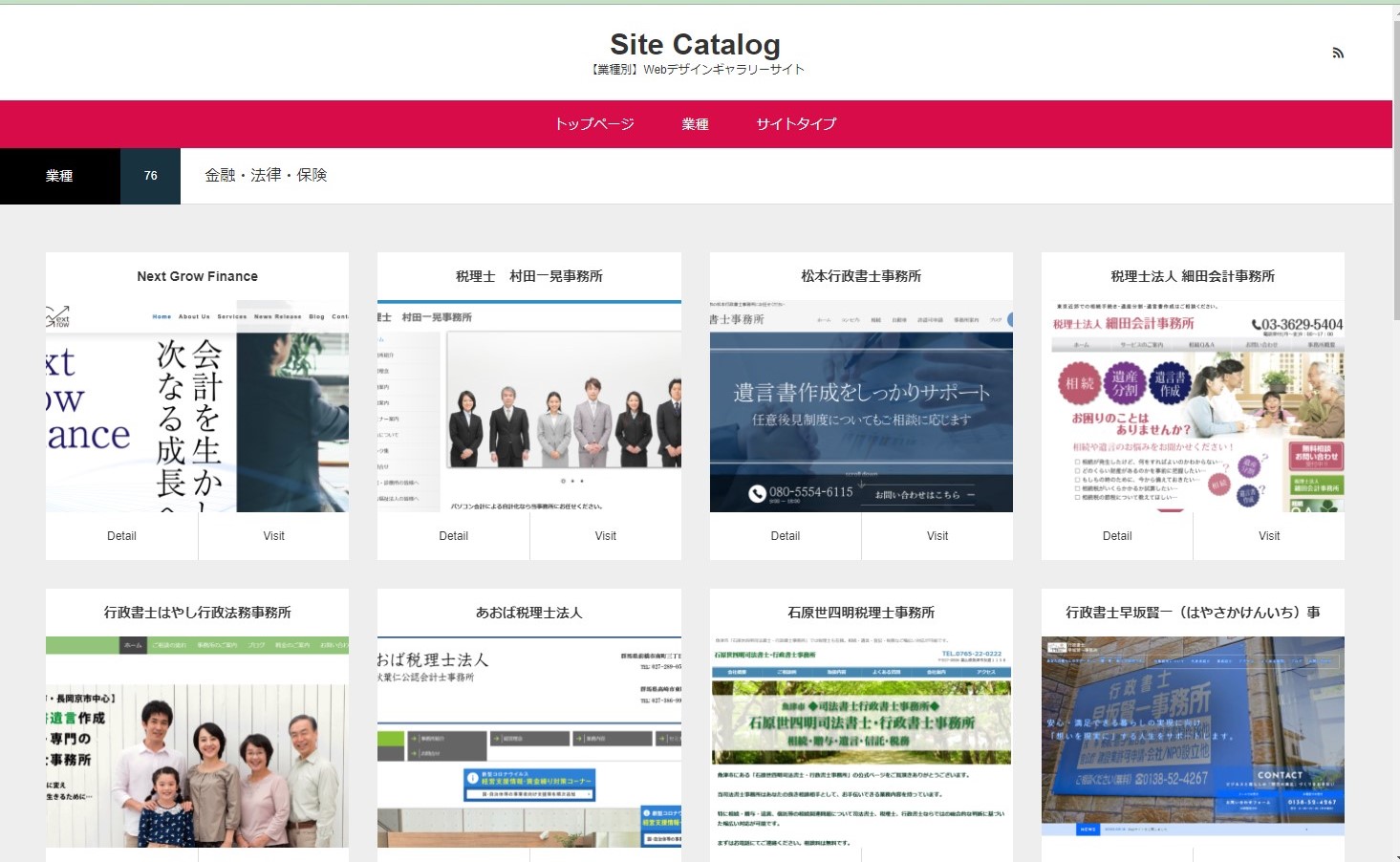This screenshot has height=862, width=1400.
Task: Click the 石原世四明税理士事務所 thumbnail image
Action: click(861, 743)
